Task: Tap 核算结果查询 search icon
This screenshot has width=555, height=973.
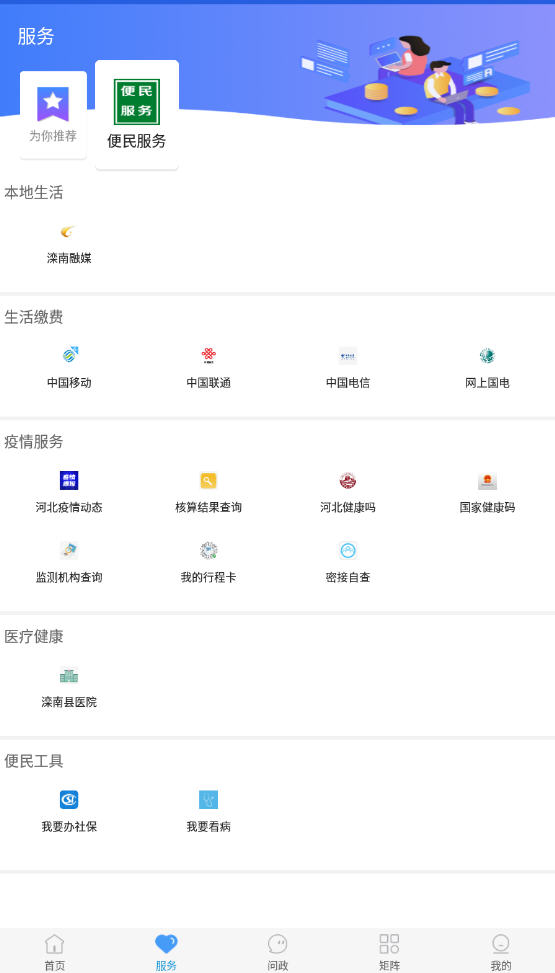Action: pyautogui.click(x=209, y=480)
